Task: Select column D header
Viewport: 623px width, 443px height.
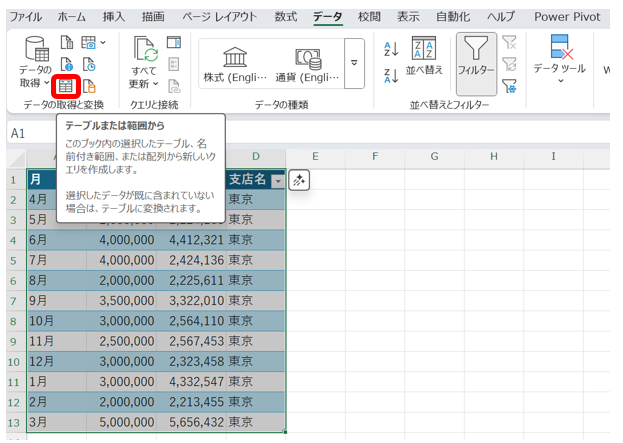Action: point(256,157)
